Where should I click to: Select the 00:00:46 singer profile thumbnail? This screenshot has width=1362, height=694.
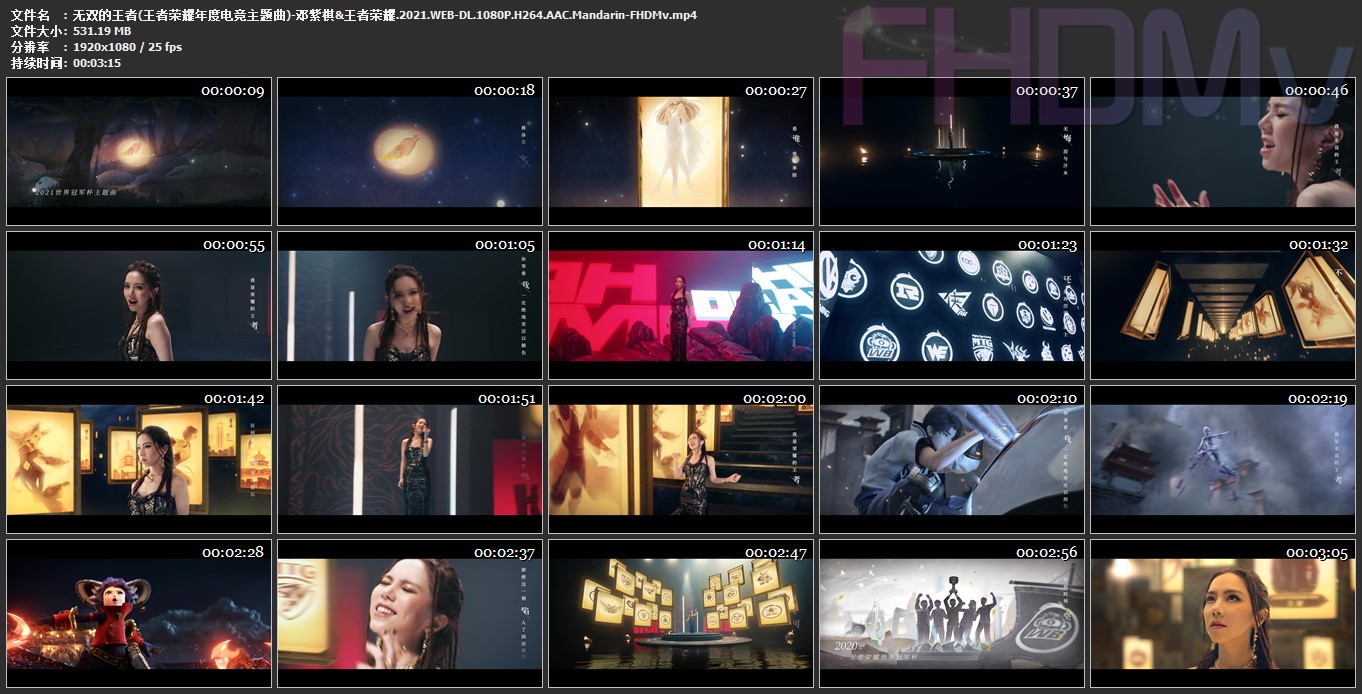coord(1223,152)
